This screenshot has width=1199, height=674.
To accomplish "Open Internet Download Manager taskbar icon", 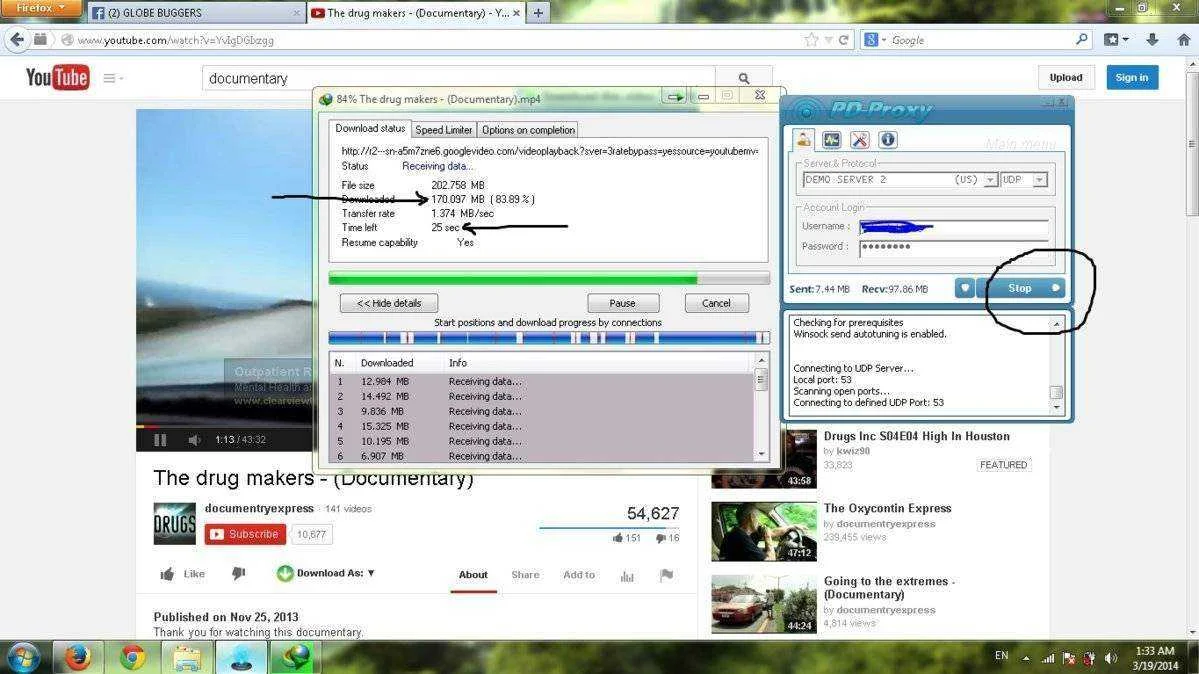I will (296, 657).
